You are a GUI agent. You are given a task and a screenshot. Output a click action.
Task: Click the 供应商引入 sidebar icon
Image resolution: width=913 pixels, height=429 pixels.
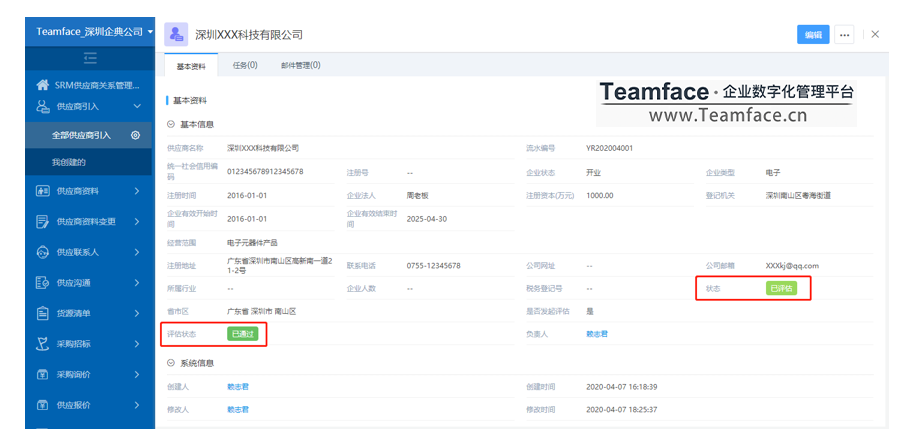tap(43, 106)
